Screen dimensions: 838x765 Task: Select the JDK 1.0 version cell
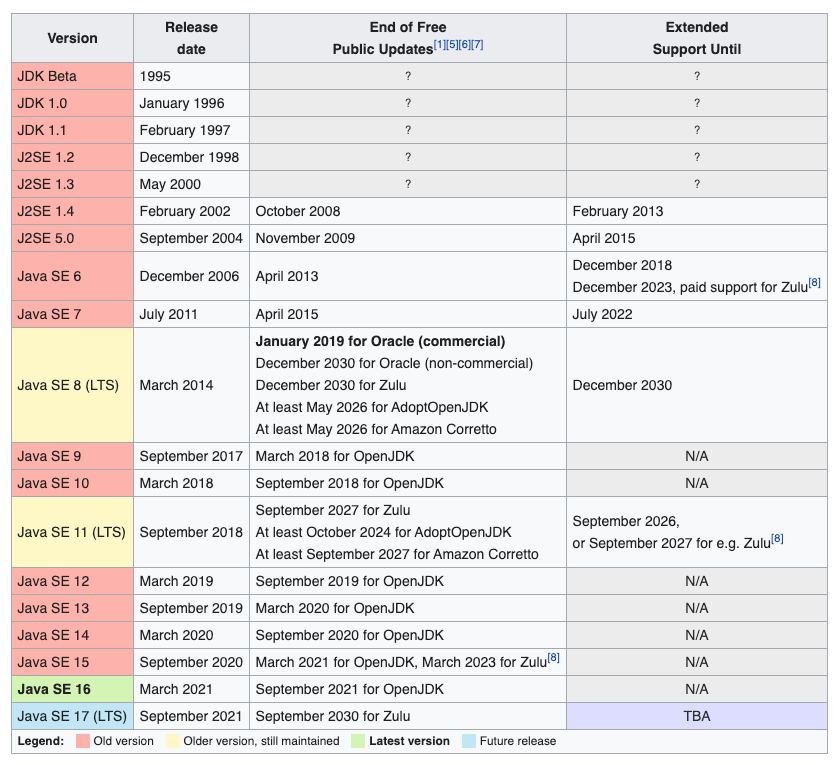tap(73, 103)
